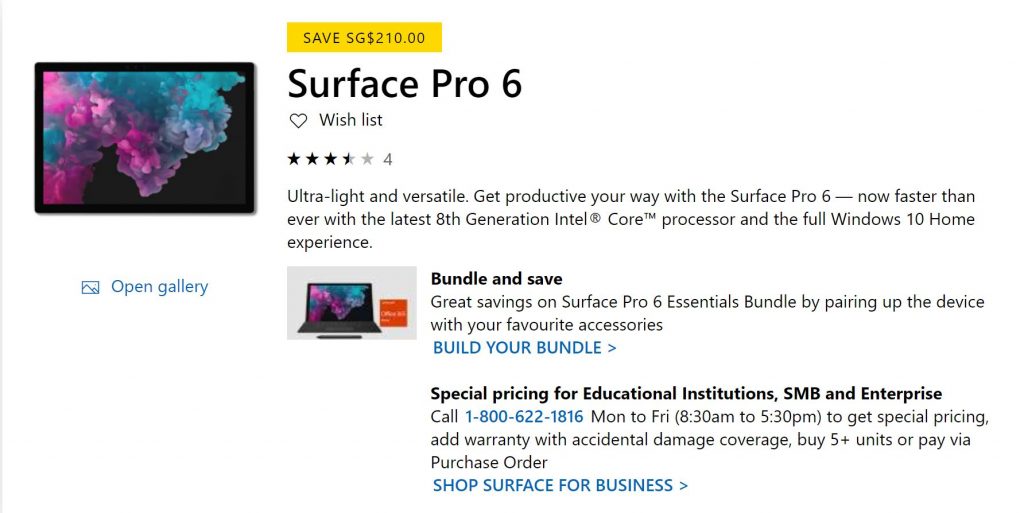Open SHOP SURFACE FOR BUSINESS link
Image resolution: width=1024 pixels, height=513 pixels.
(560, 485)
